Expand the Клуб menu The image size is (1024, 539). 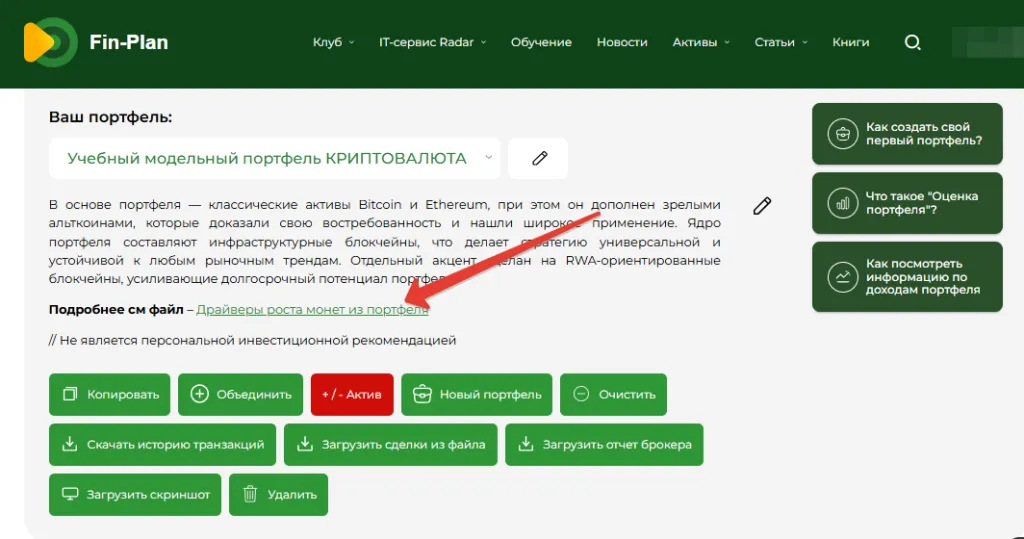pos(333,42)
